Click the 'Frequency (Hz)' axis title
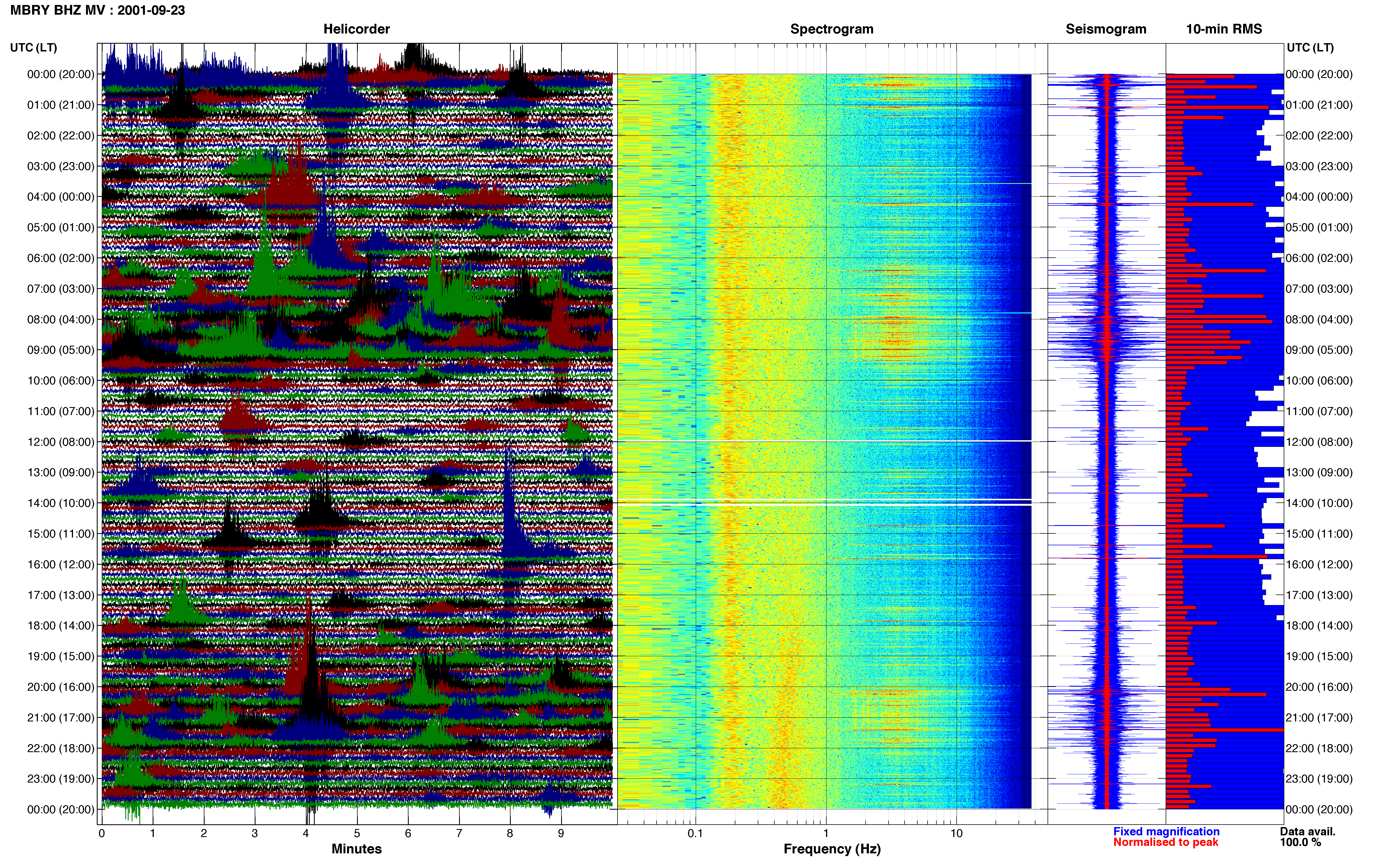 click(832, 849)
